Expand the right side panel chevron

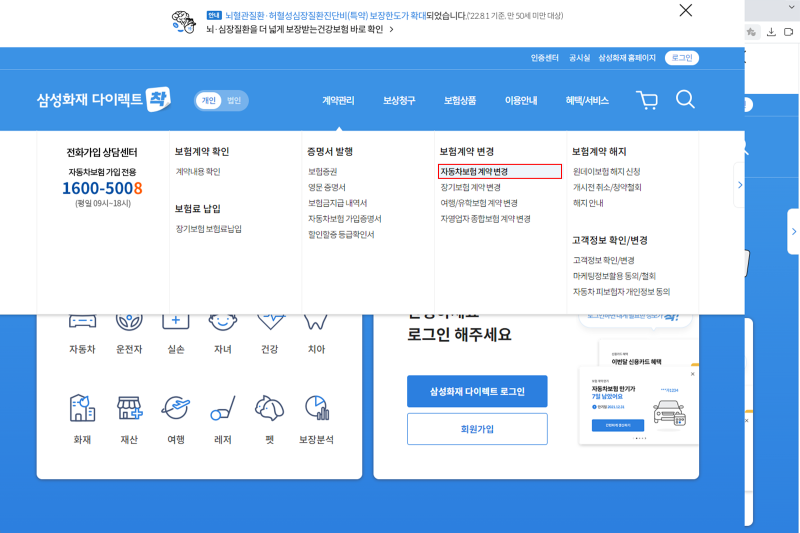coord(794,232)
